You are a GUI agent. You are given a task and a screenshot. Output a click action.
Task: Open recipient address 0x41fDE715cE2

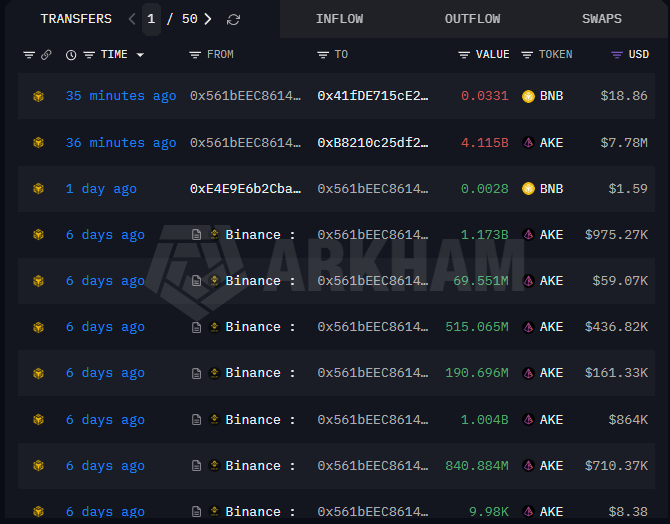pyautogui.click(x=373, y=96)
